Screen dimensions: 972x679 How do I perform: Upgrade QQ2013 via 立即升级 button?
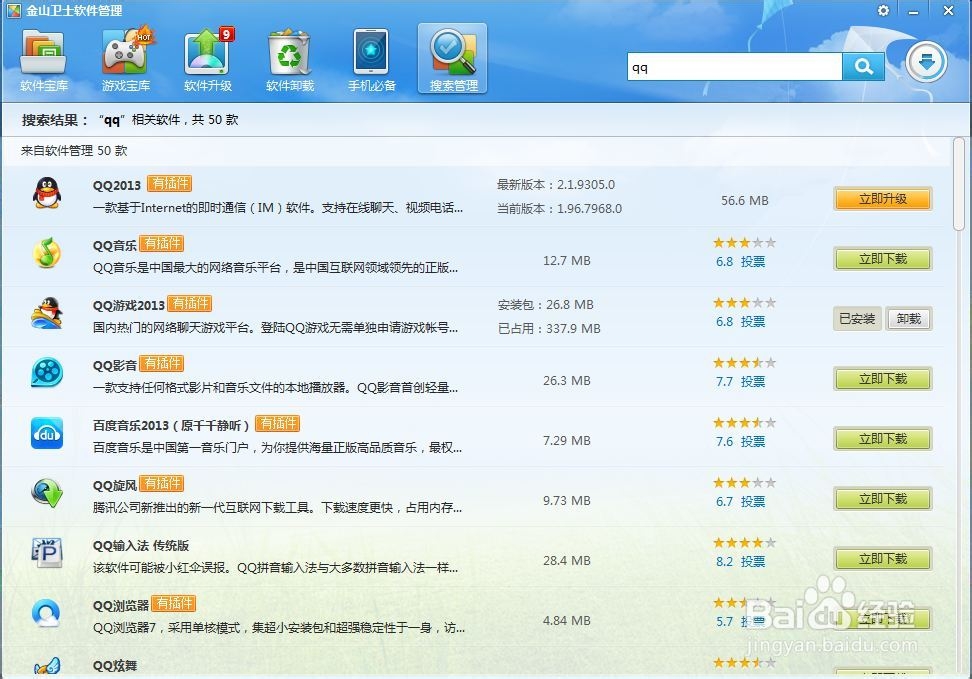[x=882, y=199]
